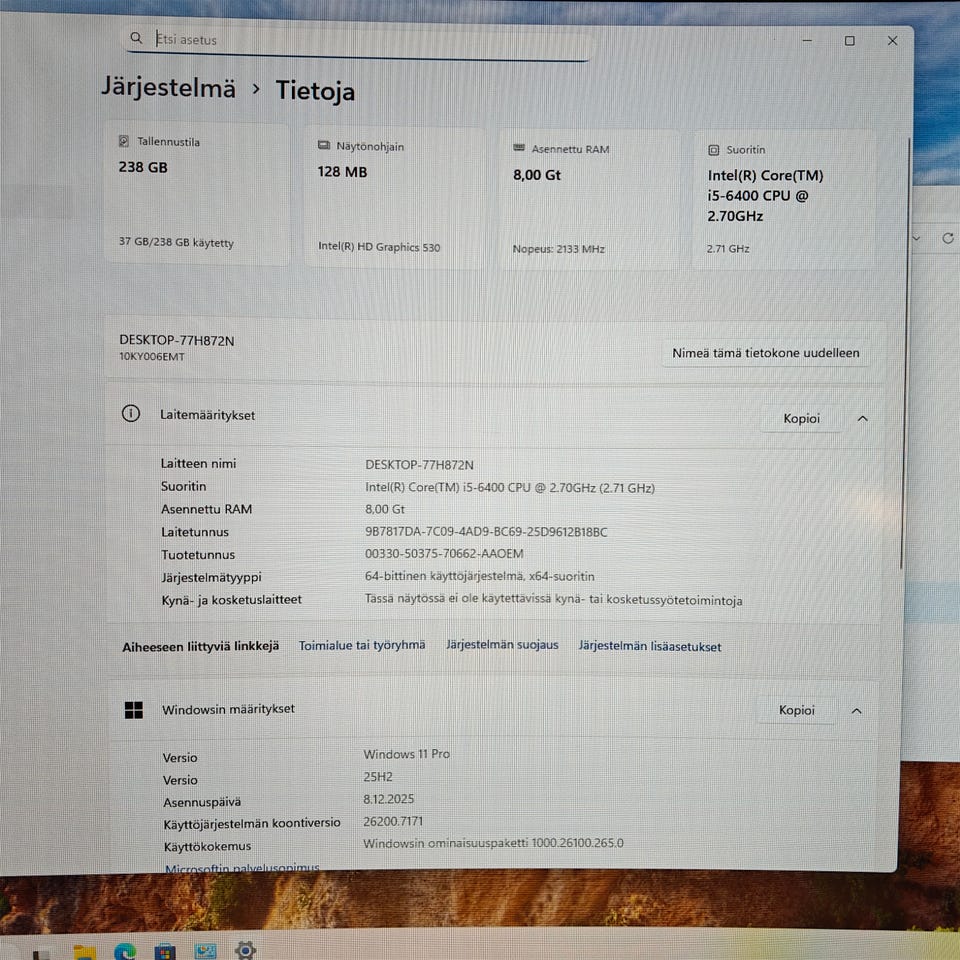Copy the Laitemääritykset device specifications
This screenshot has height=960, width=960.
click(x=801, y=418)
